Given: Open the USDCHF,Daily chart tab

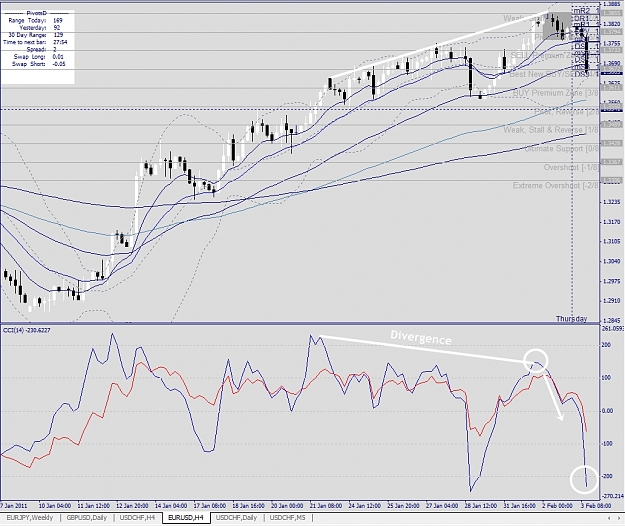Looking at the screenshot, I should click(x=236, y=518).
